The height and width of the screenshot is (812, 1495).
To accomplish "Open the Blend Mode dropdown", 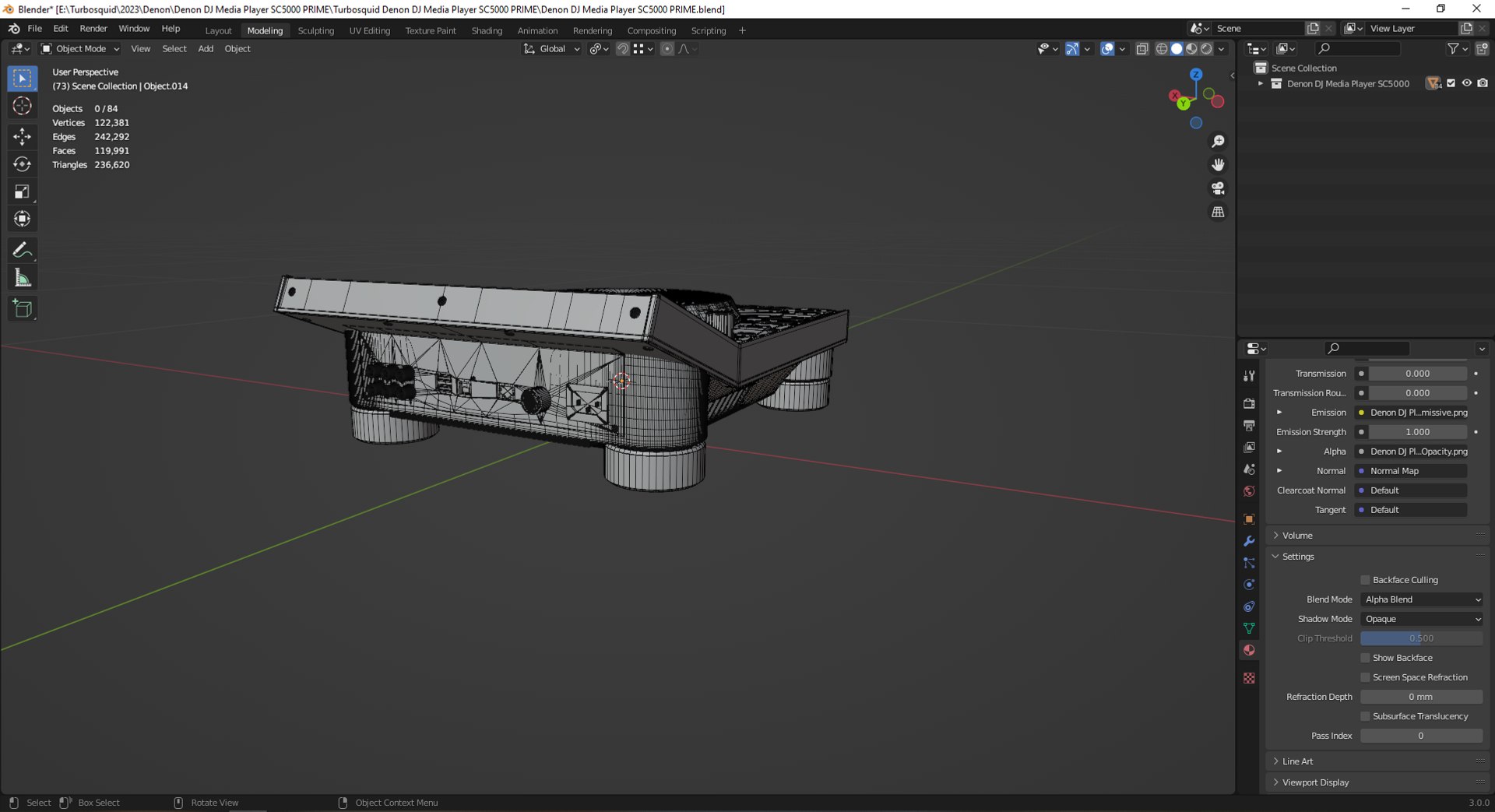I will [1421, 599].
